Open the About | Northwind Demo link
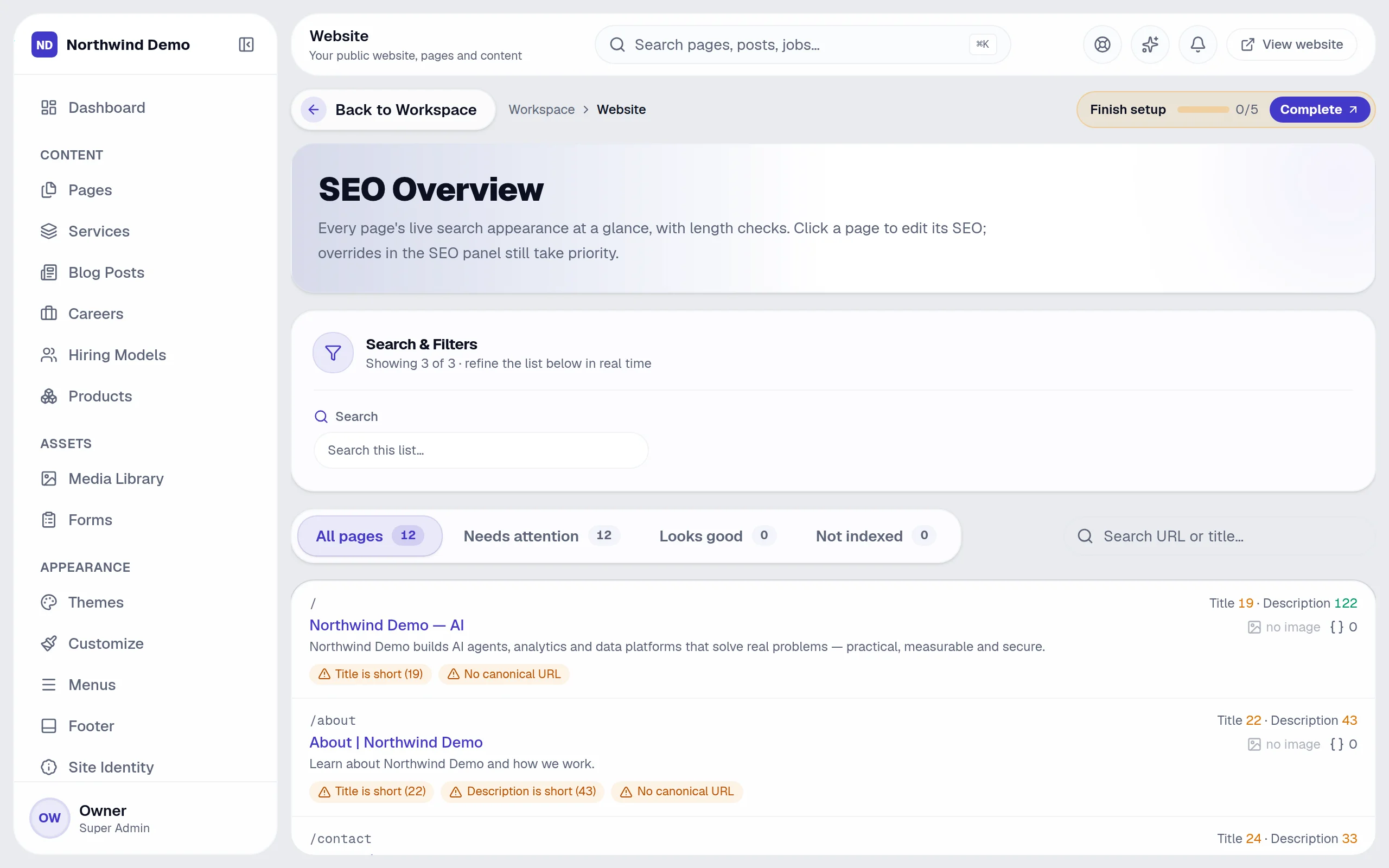The height and width of the screenshot is (868, 1389). click(396, 742)
